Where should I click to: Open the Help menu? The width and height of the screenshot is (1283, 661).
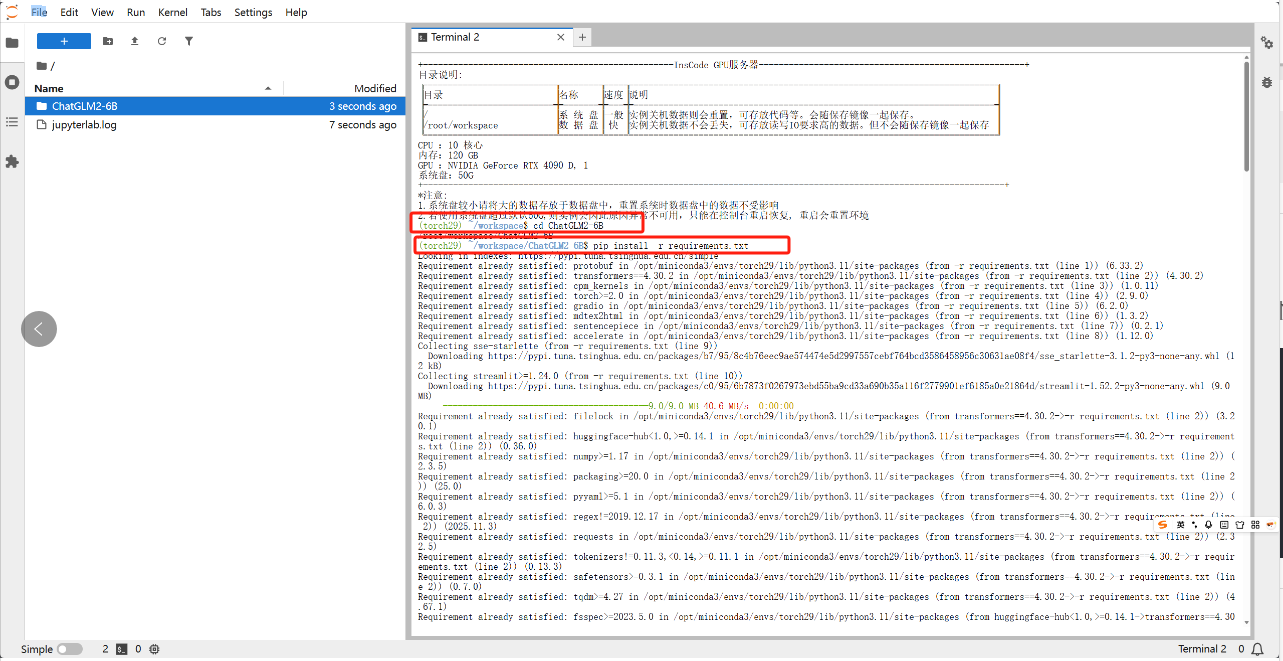coord(296,12)
